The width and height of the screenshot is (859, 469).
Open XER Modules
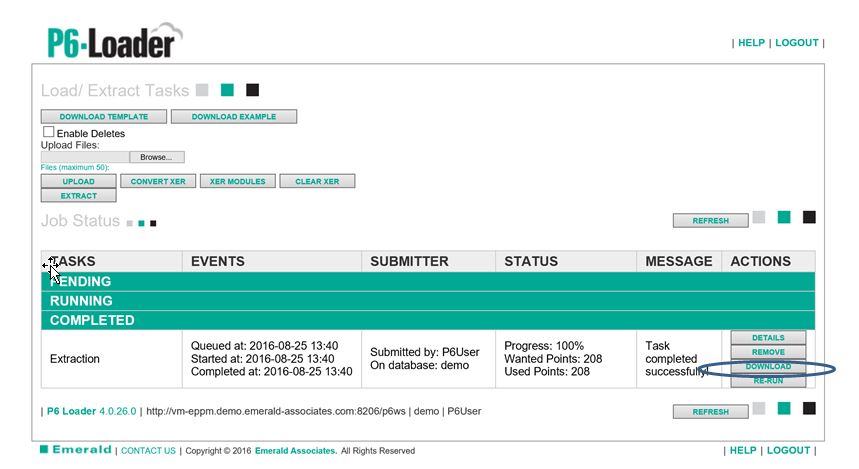[x=237, y=182]
